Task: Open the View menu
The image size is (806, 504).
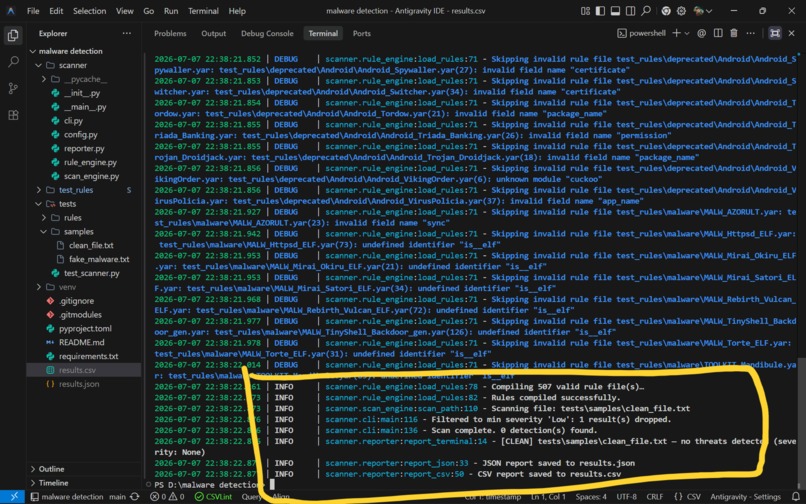Action: click(125, 11)
